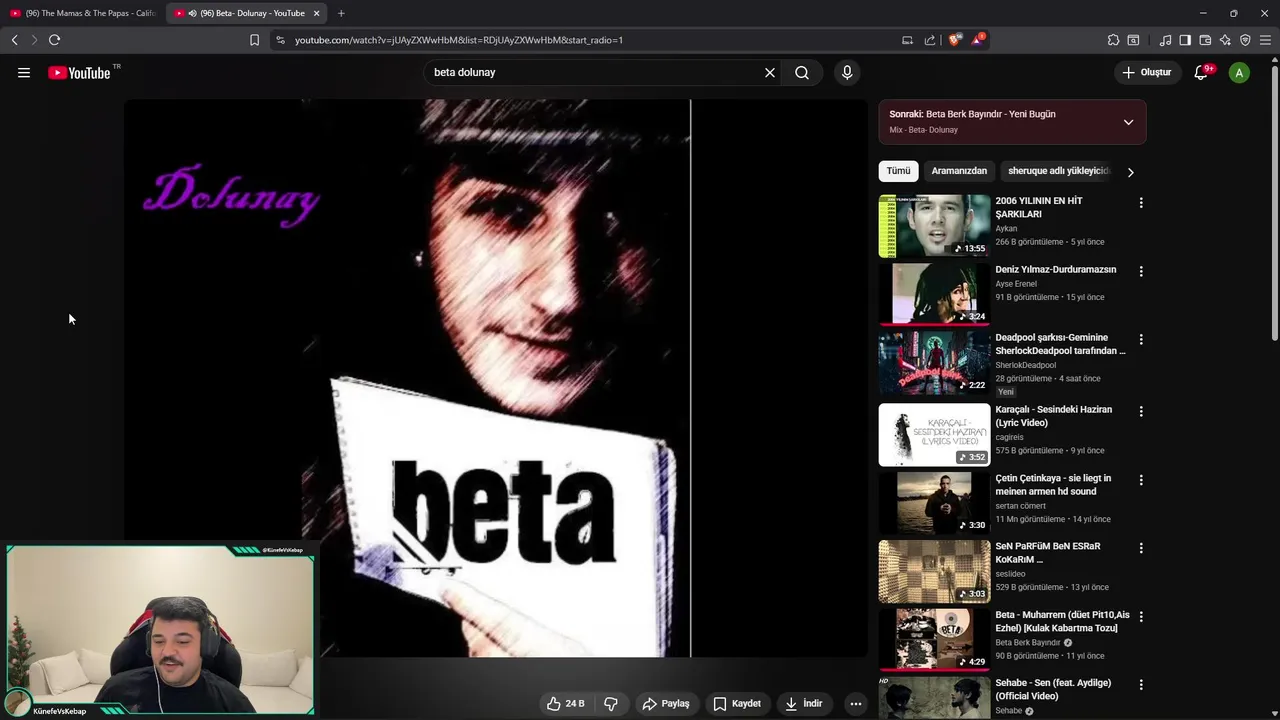The width and height of the screenshot is (1280, 720).
Task: Open options for Karaçalı Sesindeki Haziran
Action: coord(1141,411)
